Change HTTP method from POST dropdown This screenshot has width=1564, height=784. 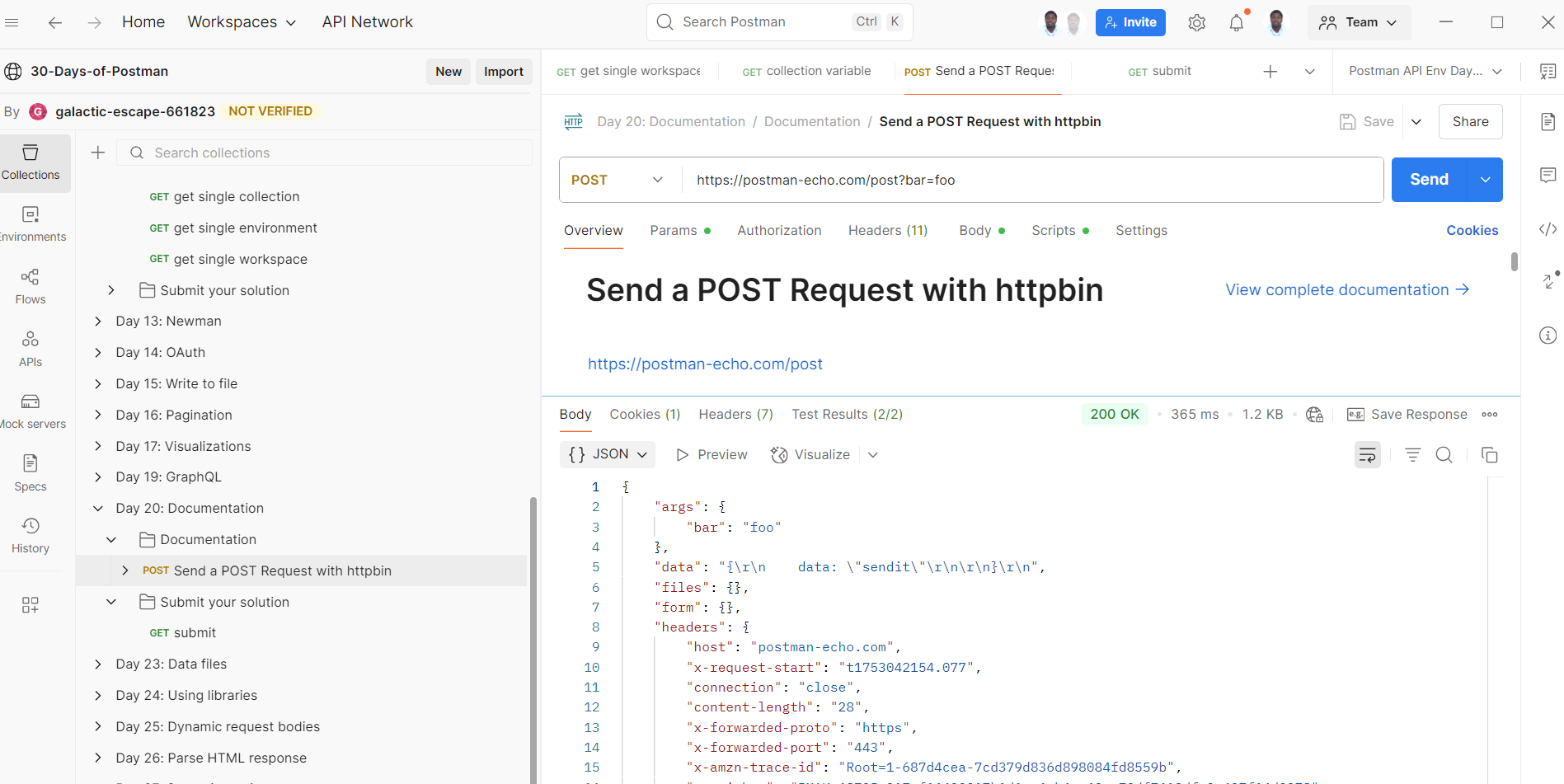click(x=618, y=180)
